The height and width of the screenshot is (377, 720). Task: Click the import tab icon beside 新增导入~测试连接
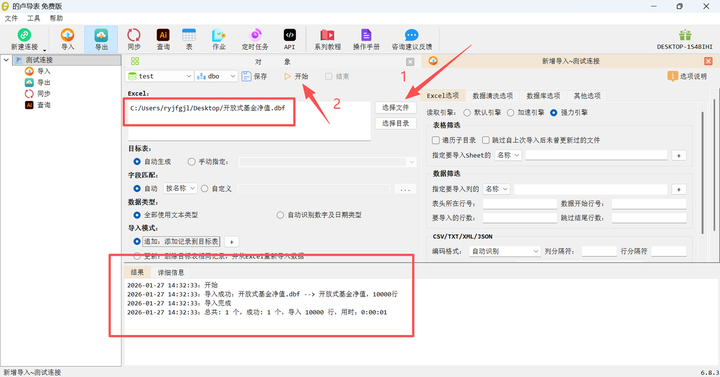[433, 61]
